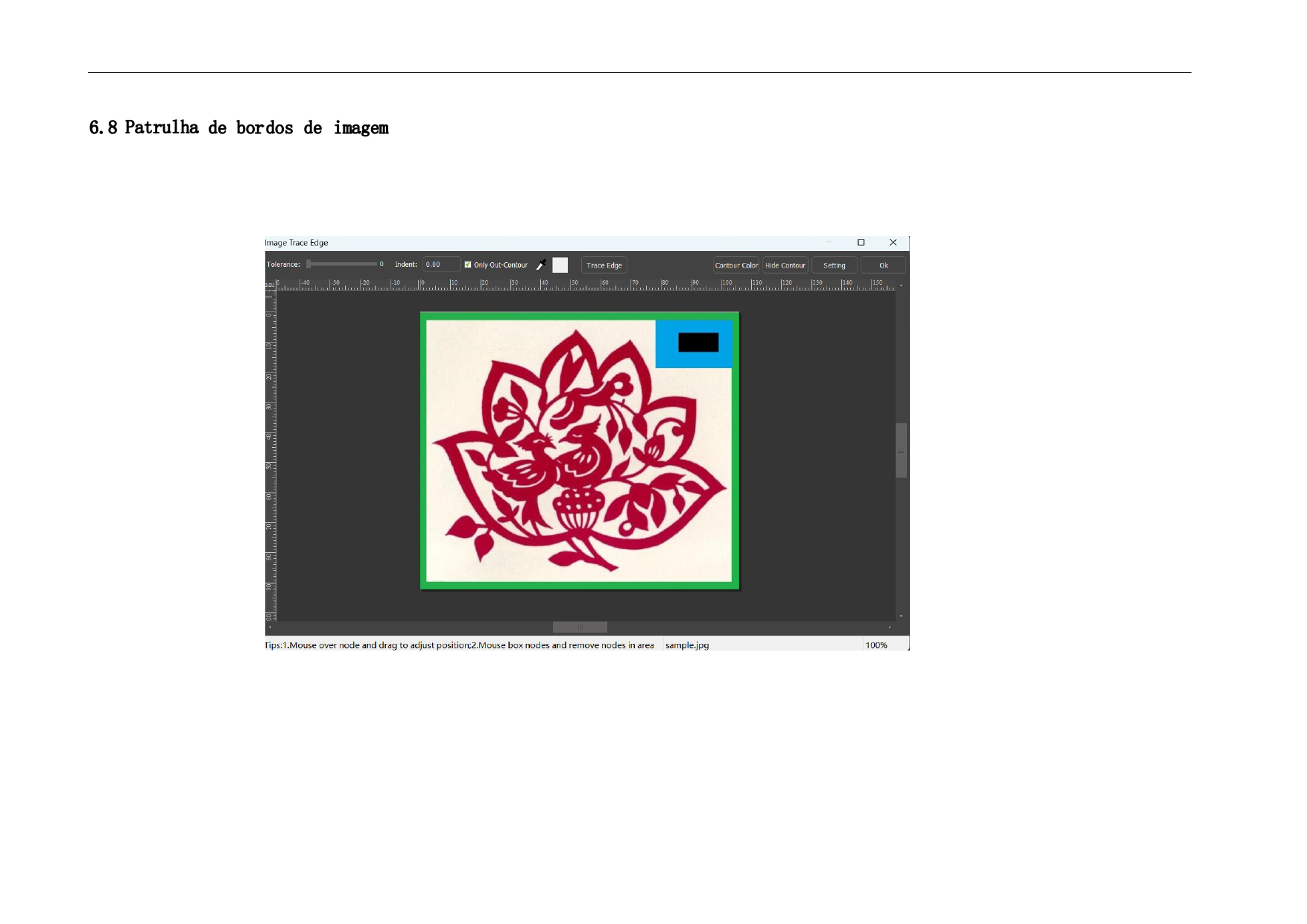1307x924 pixels.
Task: Click the horizontal scrollbar right arrow
Action: (x=890, y=627)
